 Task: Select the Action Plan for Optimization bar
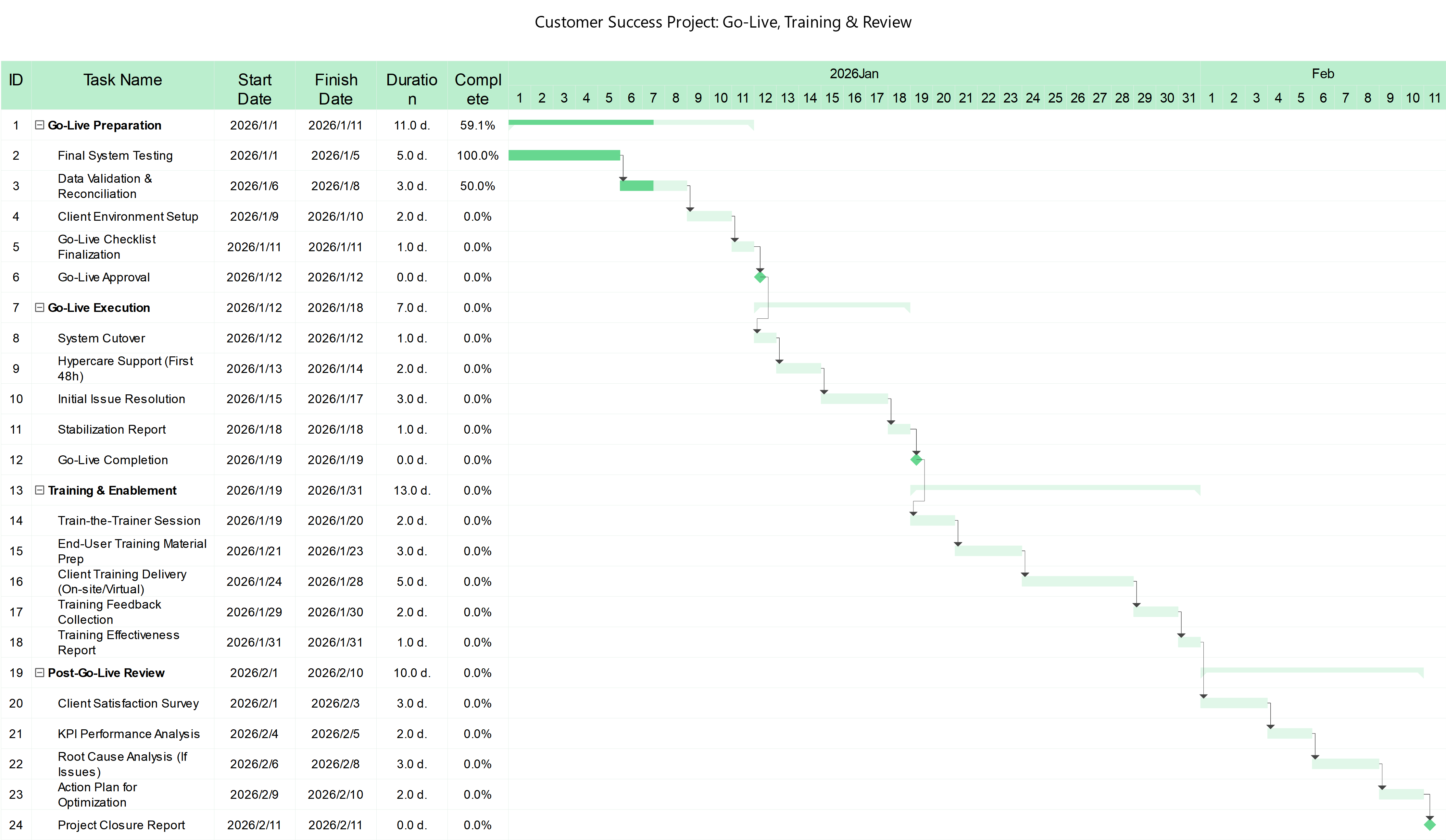click(x=1401, y=795)
